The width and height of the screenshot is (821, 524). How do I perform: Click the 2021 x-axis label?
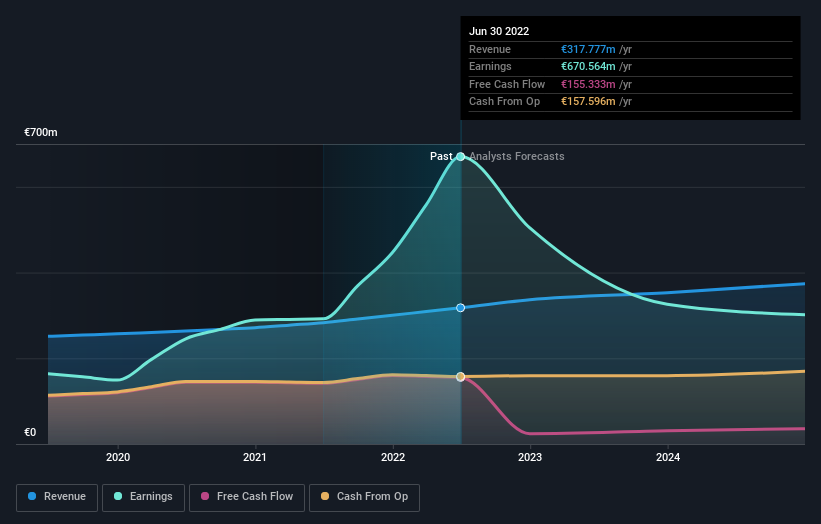(254, 458)
